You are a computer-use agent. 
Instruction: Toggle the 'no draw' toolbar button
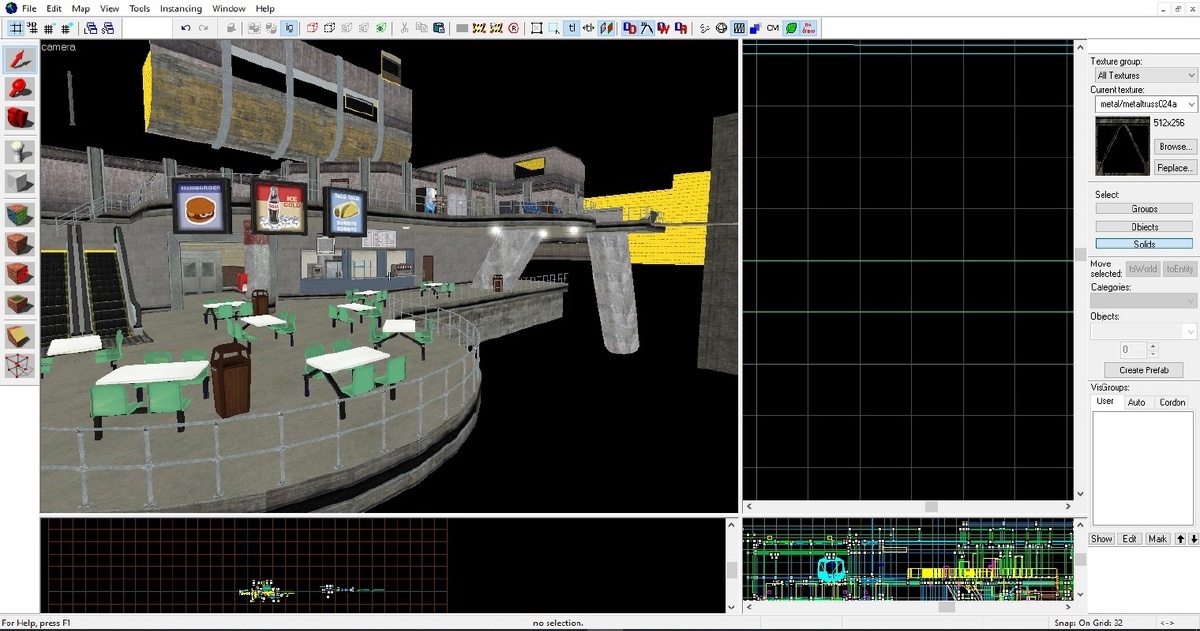click(808, 29)
